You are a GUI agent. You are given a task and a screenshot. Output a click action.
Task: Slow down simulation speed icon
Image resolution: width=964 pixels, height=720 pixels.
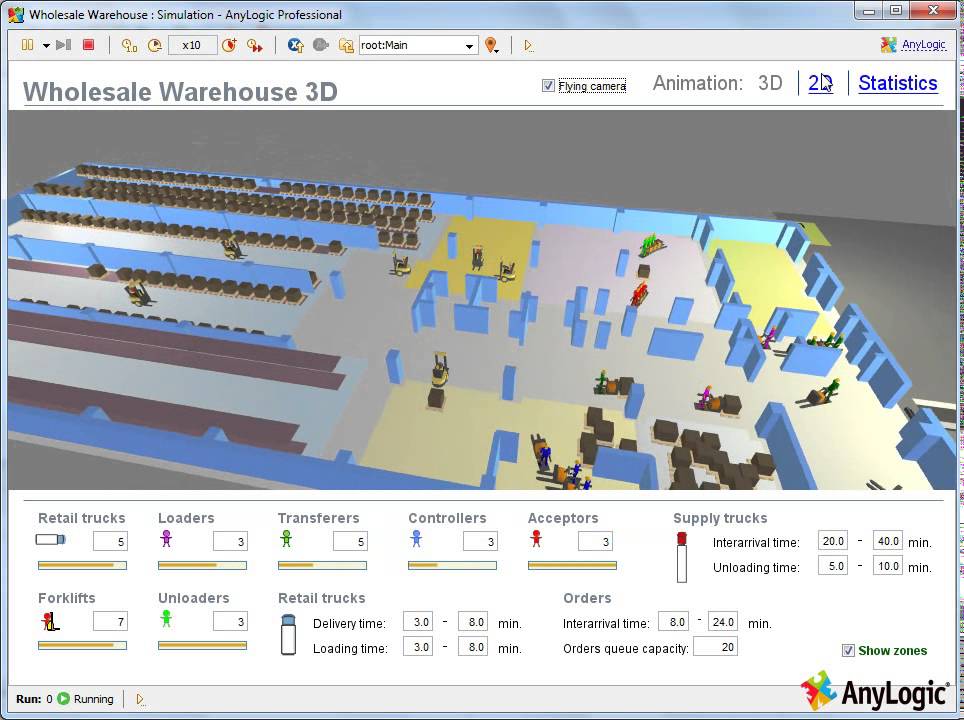tap(154, 45)
